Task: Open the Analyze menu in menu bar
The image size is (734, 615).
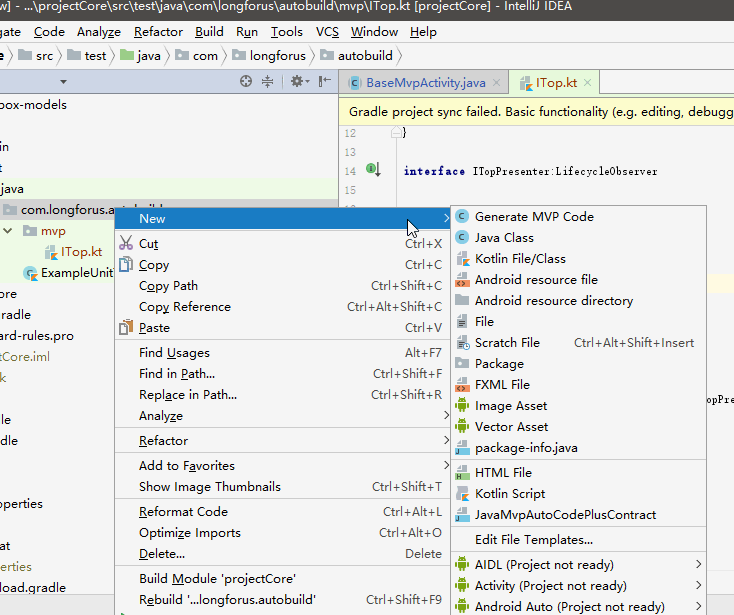Action: (x=99, y=32)
